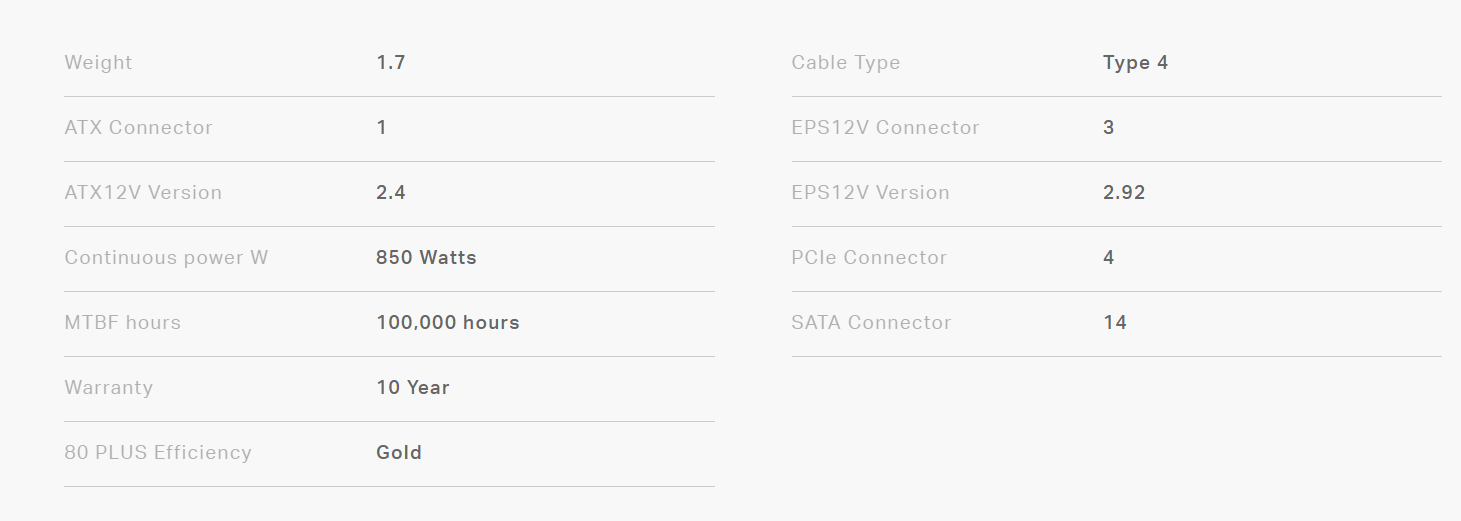Select the 850 Watts value

coord(426,258)
